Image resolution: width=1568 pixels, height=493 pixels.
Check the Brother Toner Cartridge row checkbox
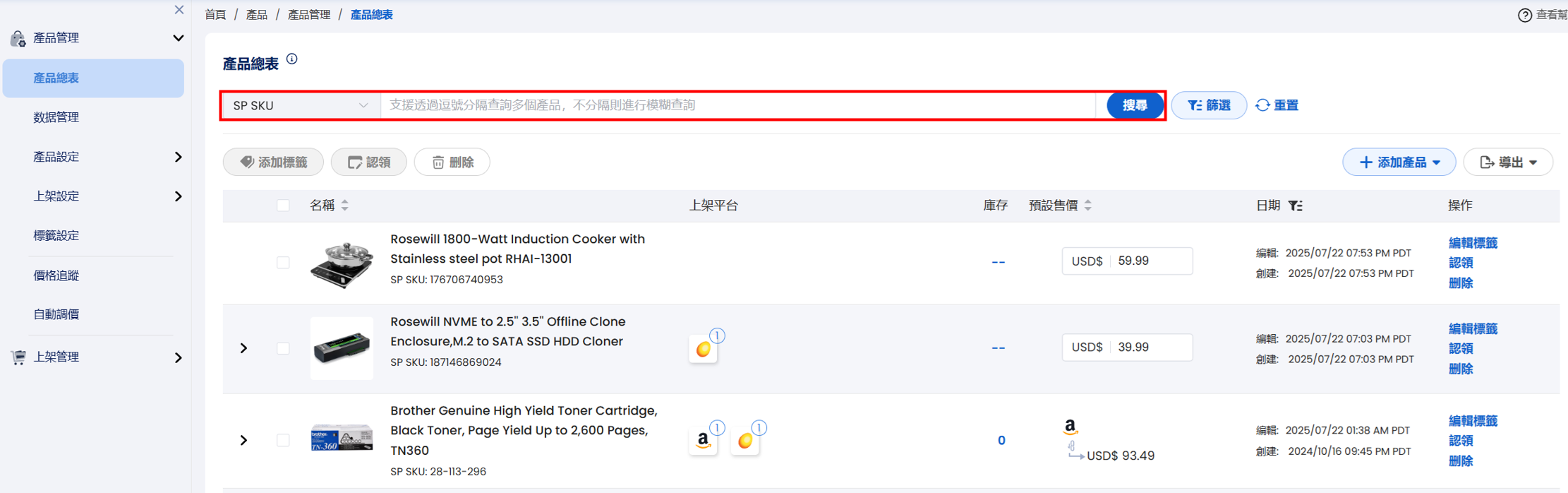pyautogui.click(x=283, y=440)
